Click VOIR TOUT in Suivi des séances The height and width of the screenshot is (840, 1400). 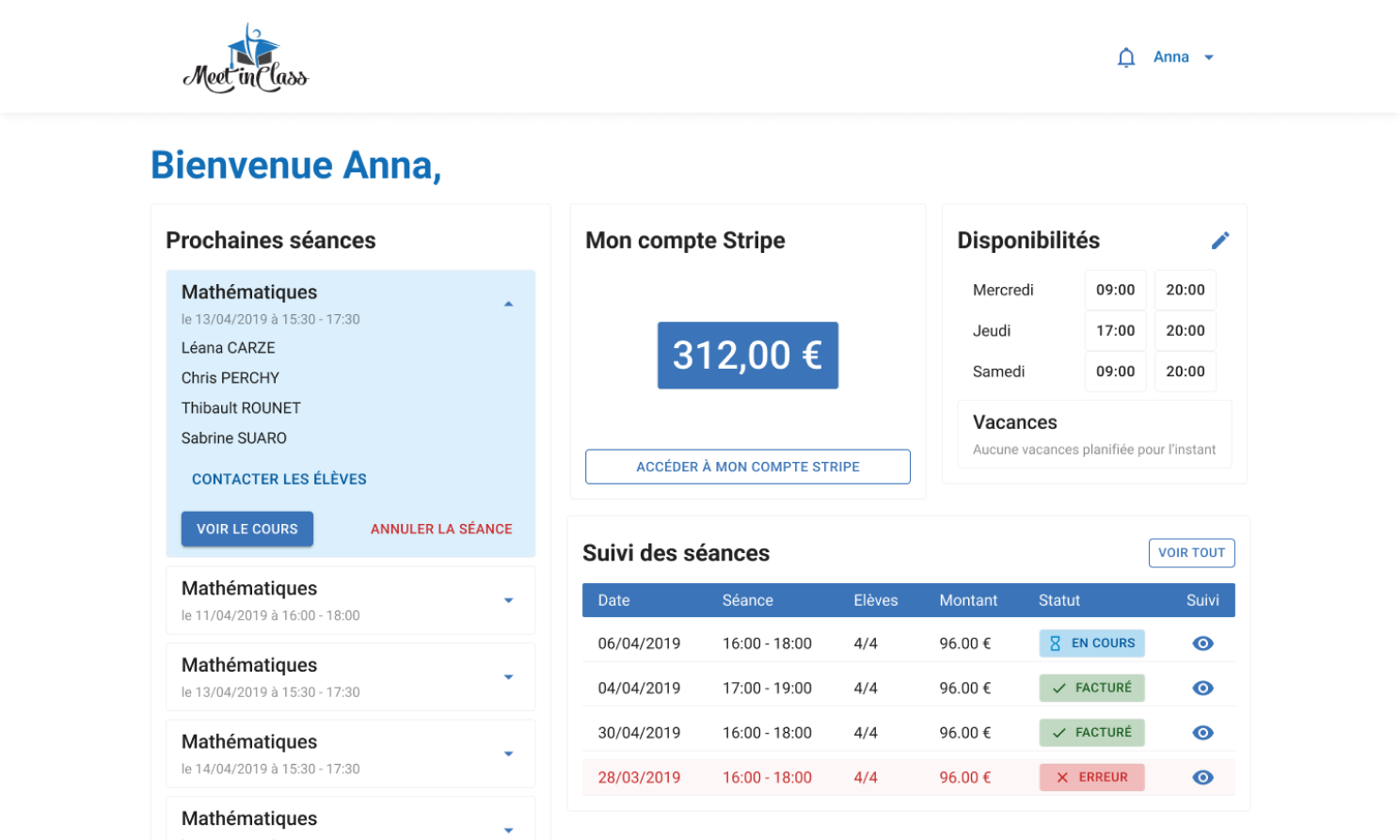(1191, 553)
